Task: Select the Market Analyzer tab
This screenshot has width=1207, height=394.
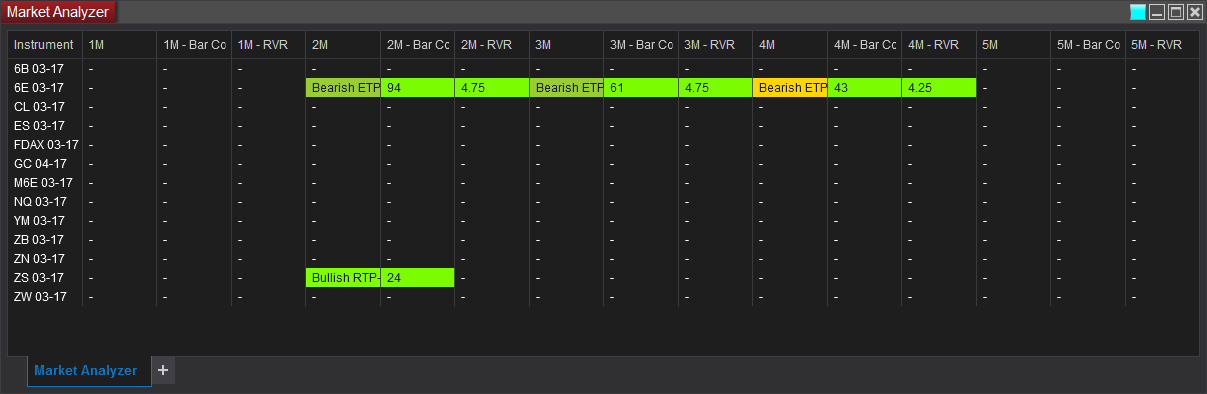Action: click(x=89, y=371)
